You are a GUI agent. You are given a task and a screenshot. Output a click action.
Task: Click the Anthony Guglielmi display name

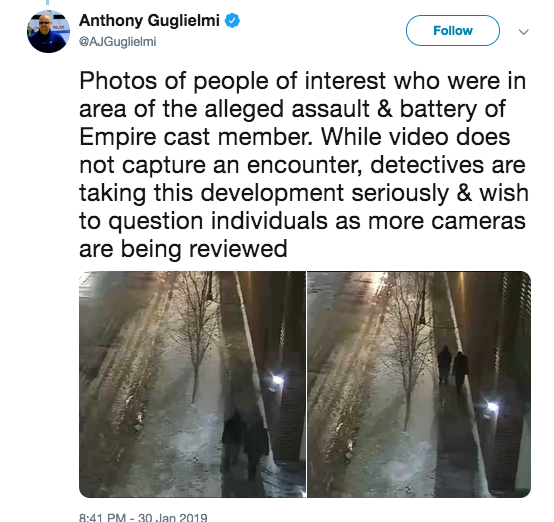pyautogui.click(x=149, y=20)
